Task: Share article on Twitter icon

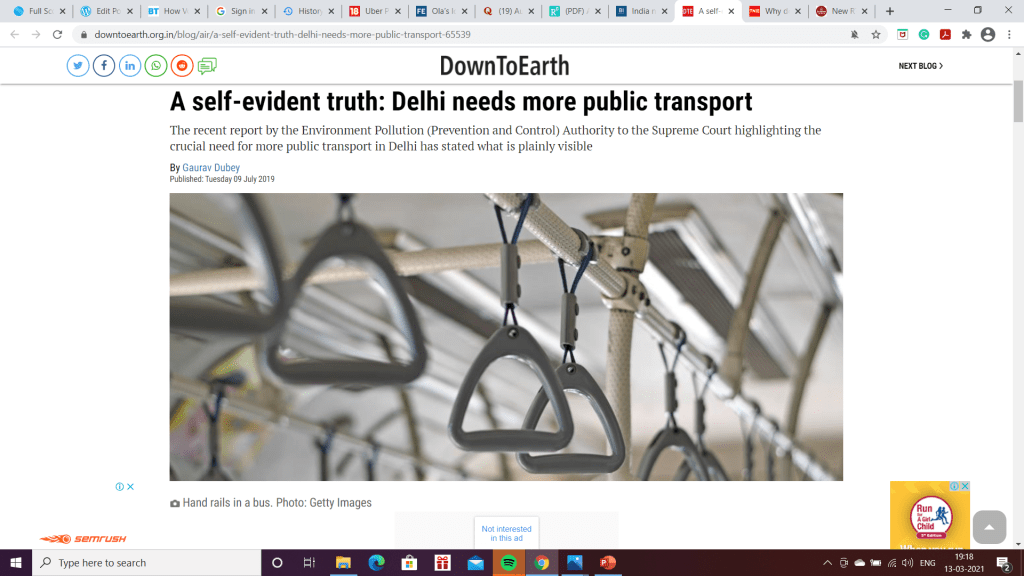Action: pyautogui.click(x=78, y=65)
